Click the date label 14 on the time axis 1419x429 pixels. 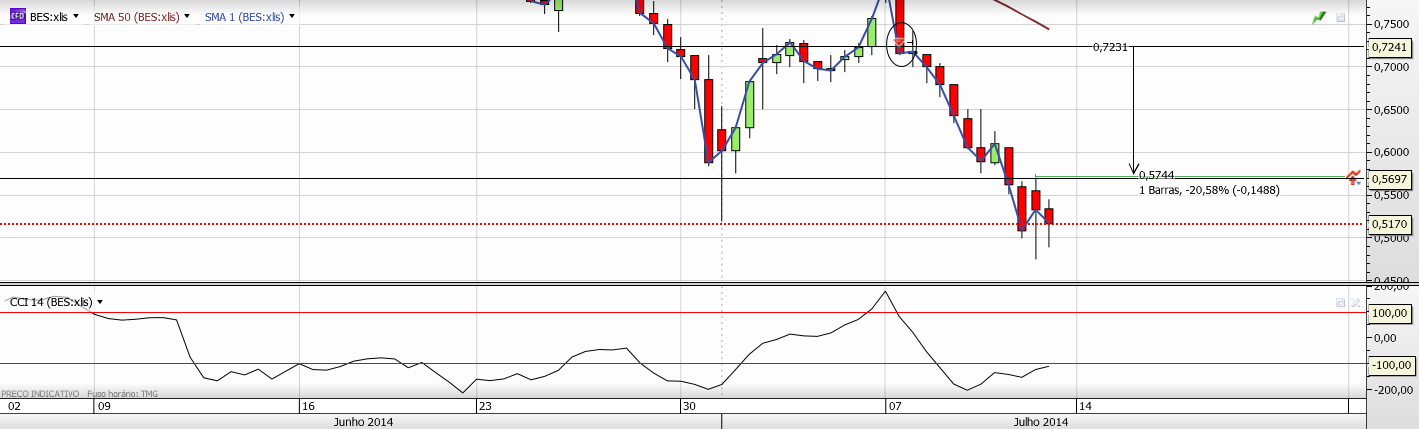tap(1083, 407)
